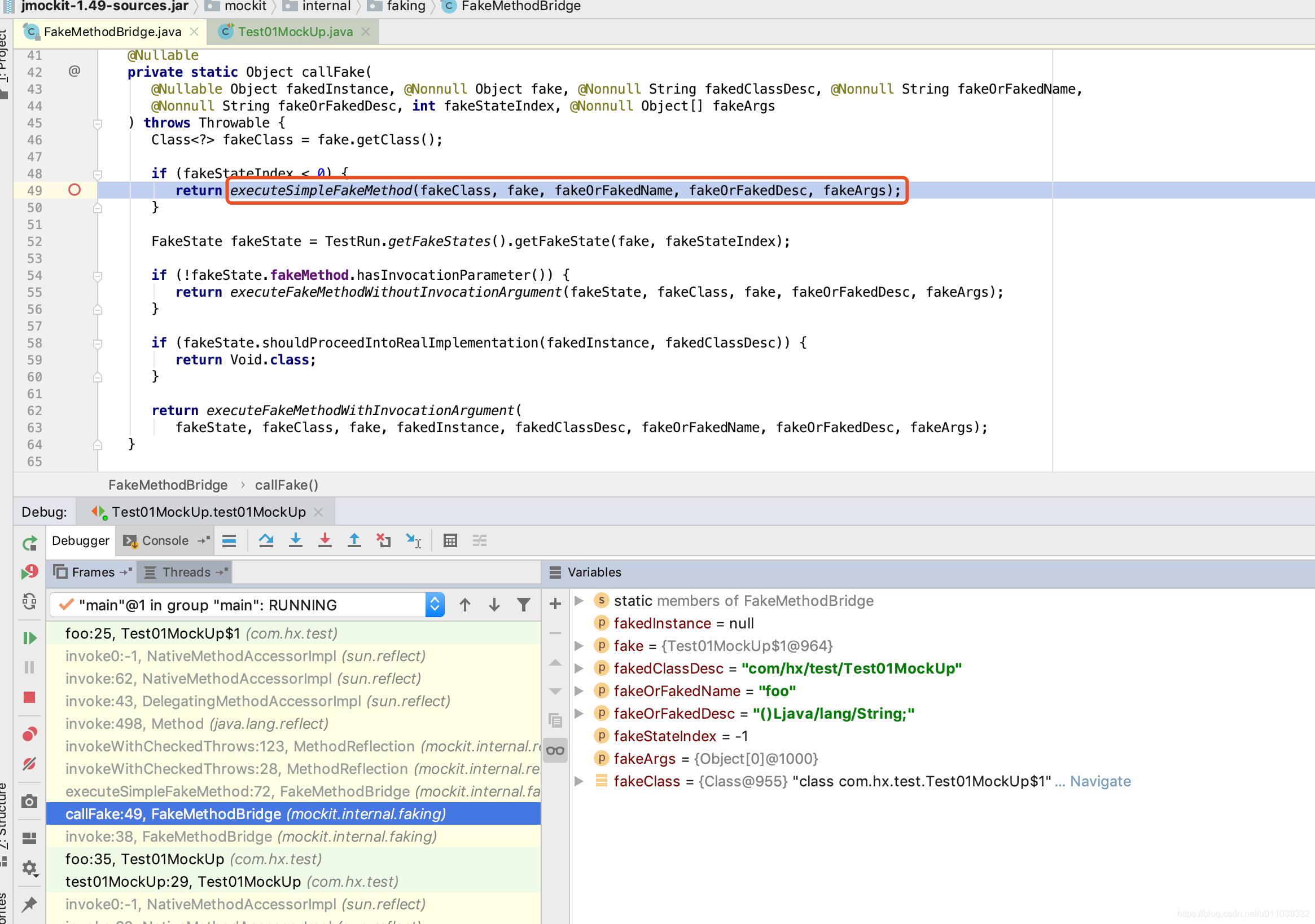
Task: Click the Step Into icon
Action: pos(296,540)
